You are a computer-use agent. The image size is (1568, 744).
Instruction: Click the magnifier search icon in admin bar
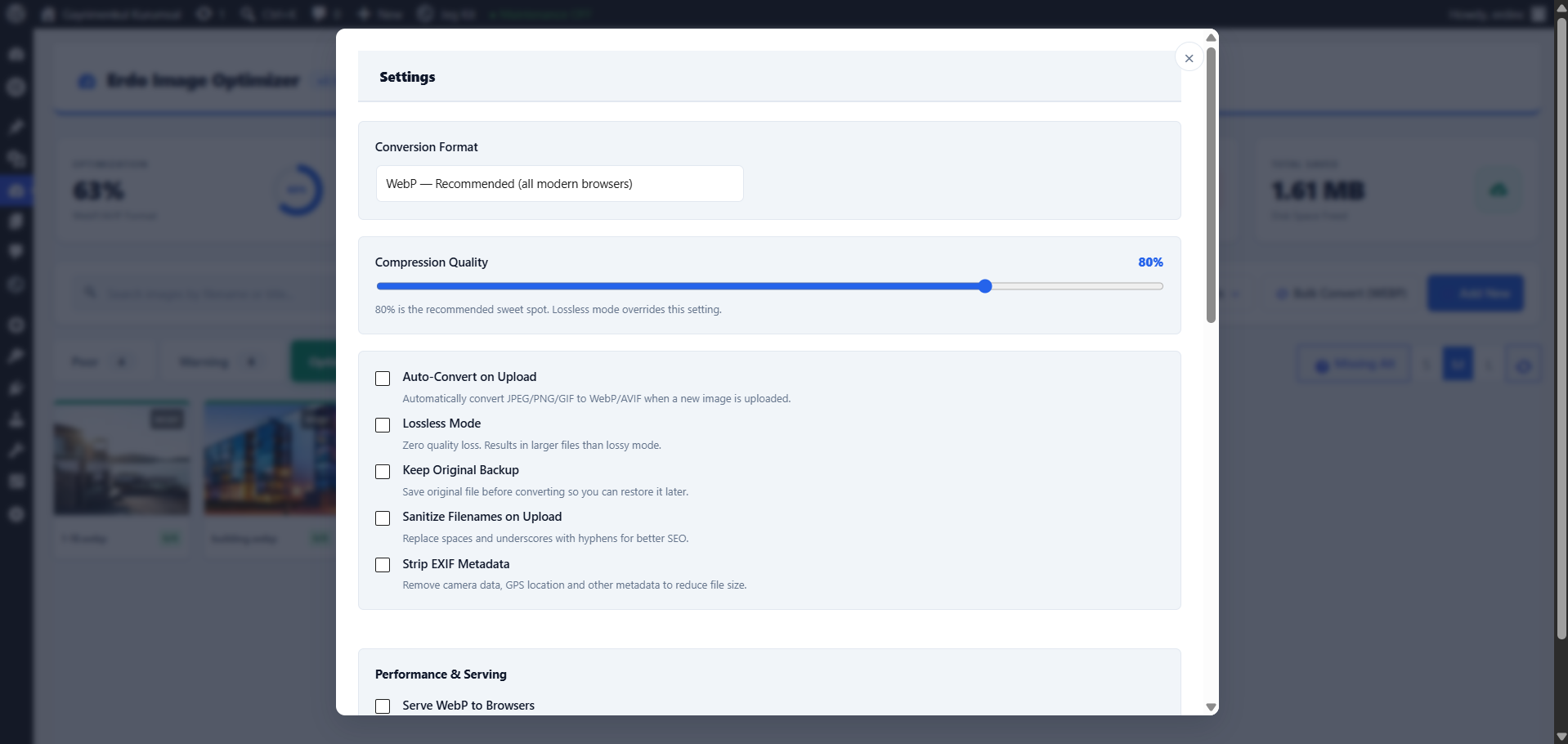[248, 14]
